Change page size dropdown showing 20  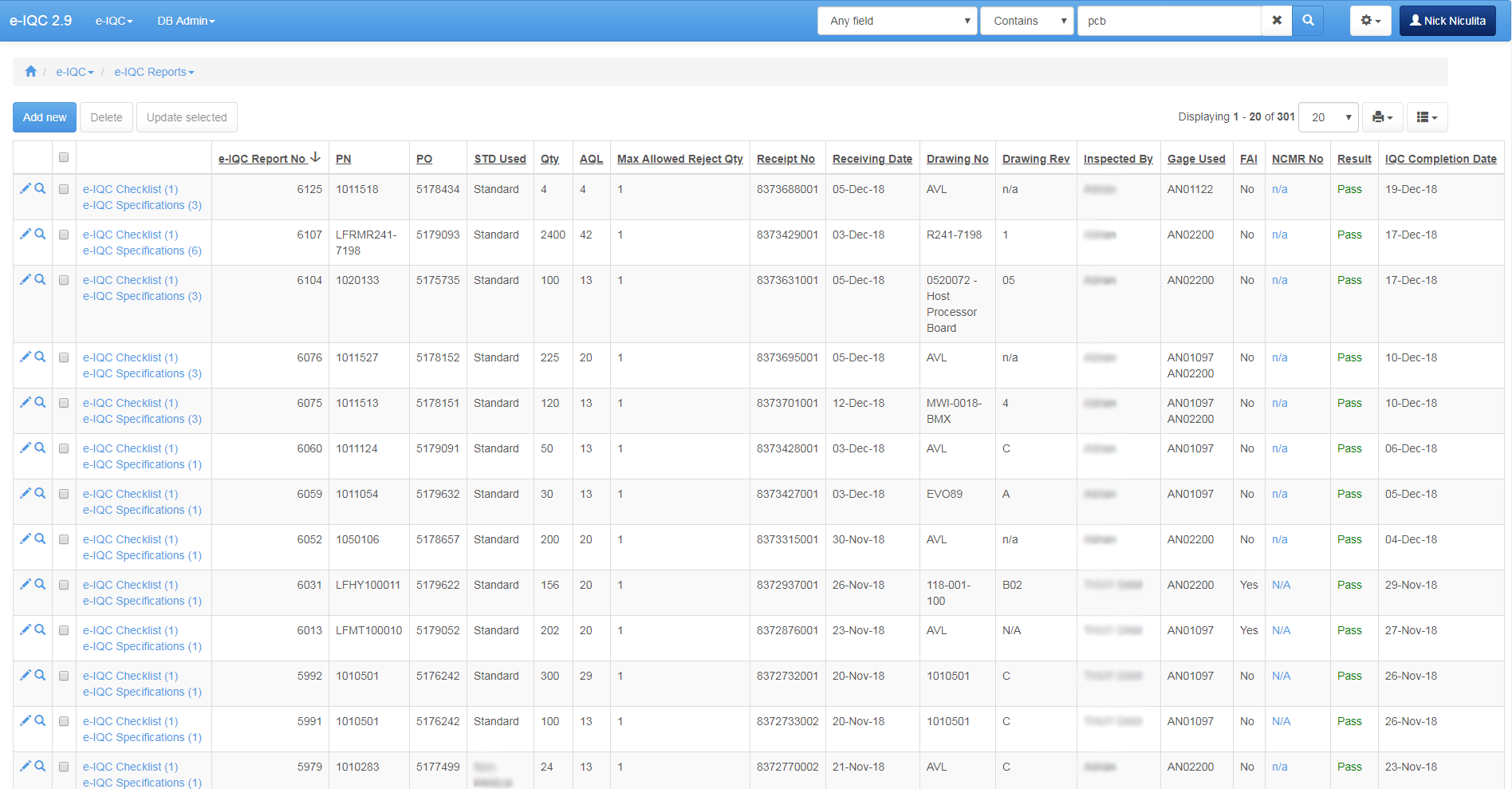point(1328,117)
